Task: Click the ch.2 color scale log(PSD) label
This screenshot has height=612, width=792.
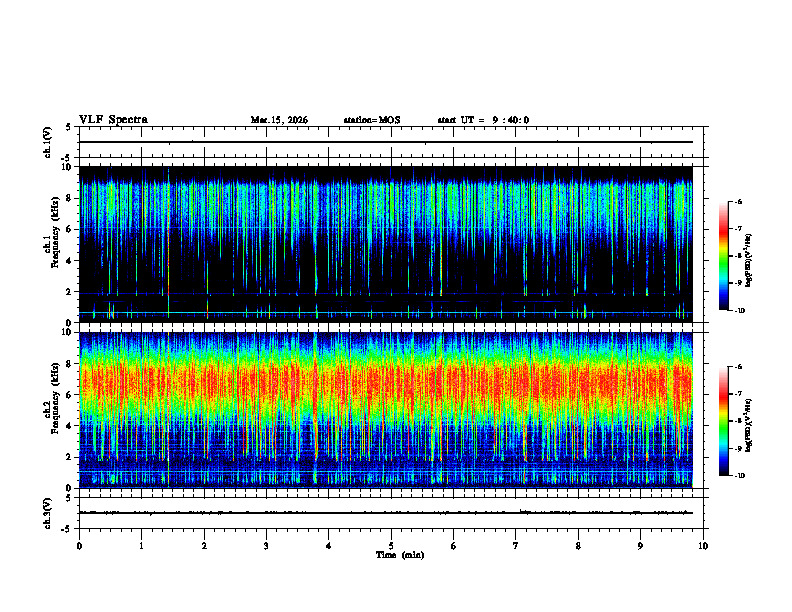Action: click(749, 426)
